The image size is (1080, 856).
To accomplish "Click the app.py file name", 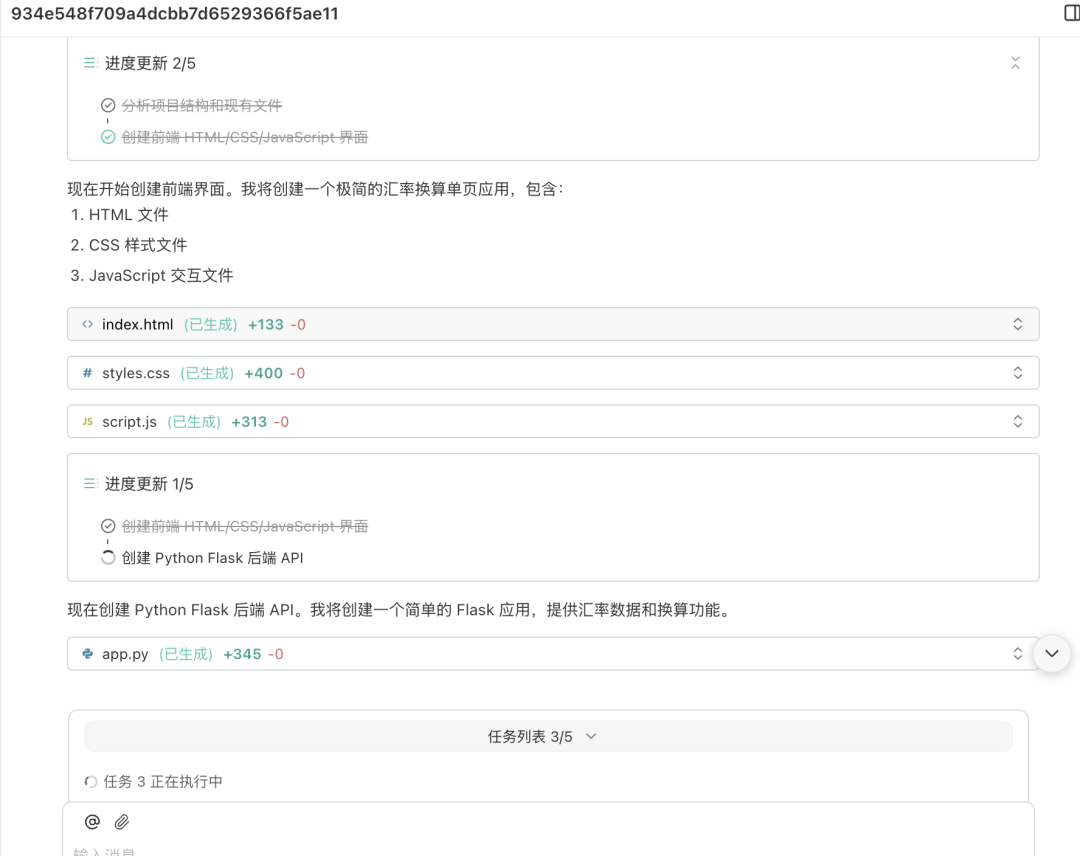I will pos(125,653).
